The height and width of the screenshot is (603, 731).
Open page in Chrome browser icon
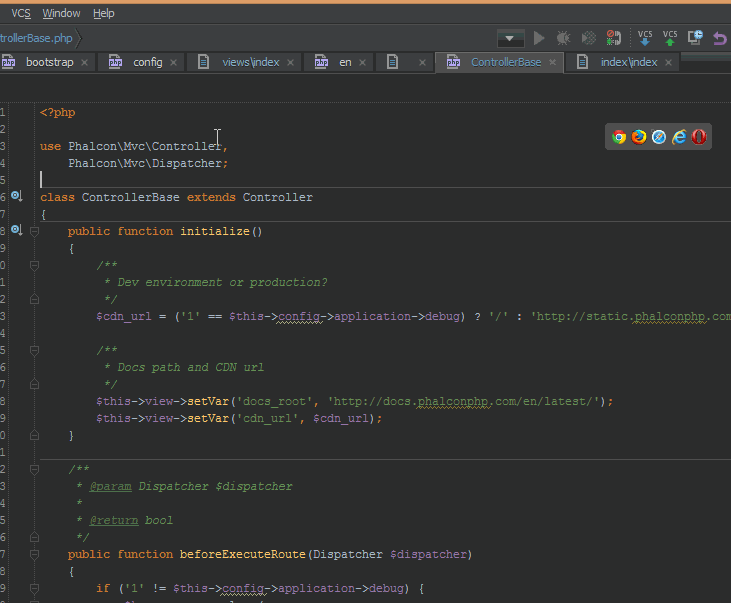[x=619, y=137]
